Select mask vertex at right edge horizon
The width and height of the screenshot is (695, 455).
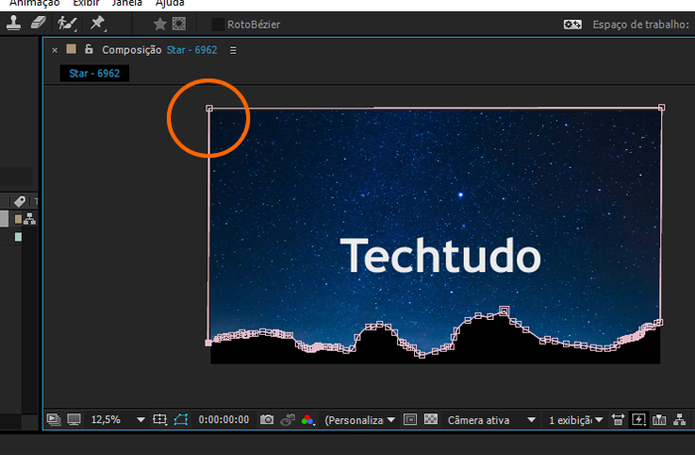pos(660,323)
